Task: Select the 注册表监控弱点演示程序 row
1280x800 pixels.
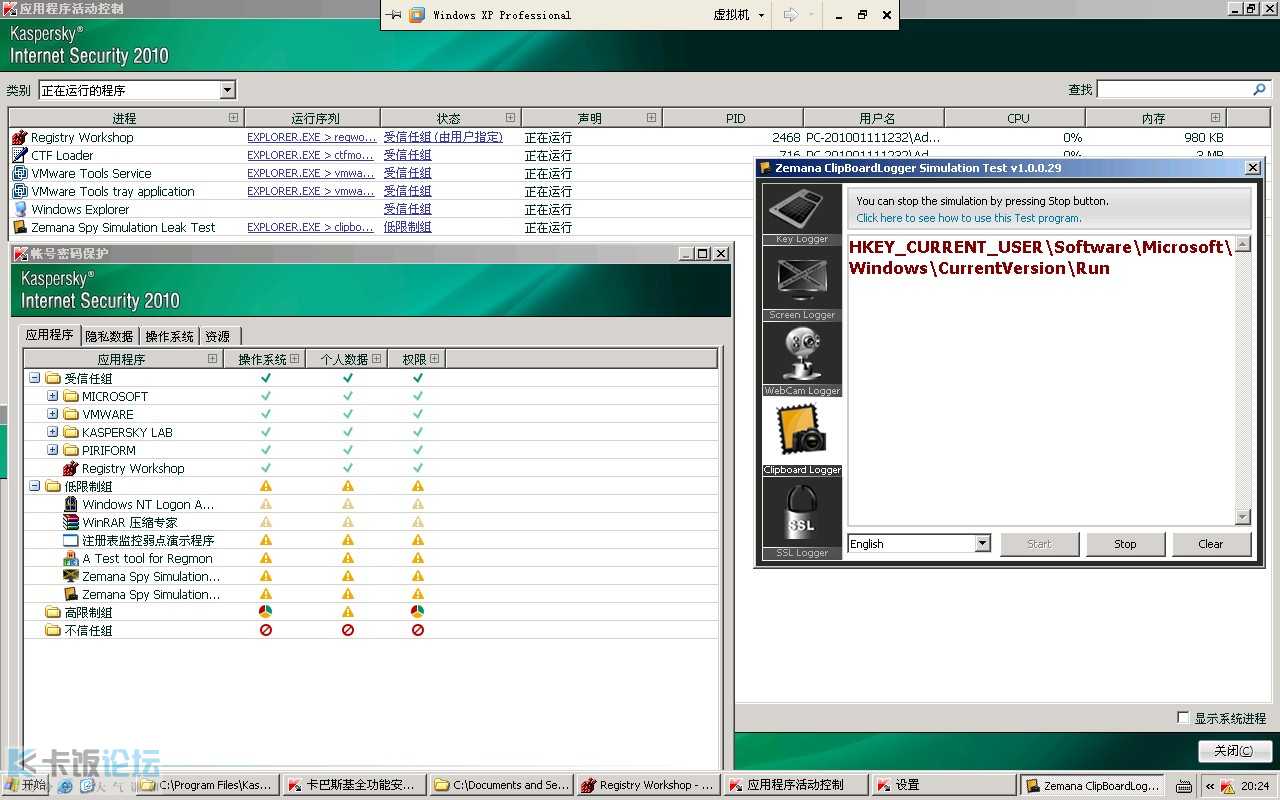Action: pos(370,540)
